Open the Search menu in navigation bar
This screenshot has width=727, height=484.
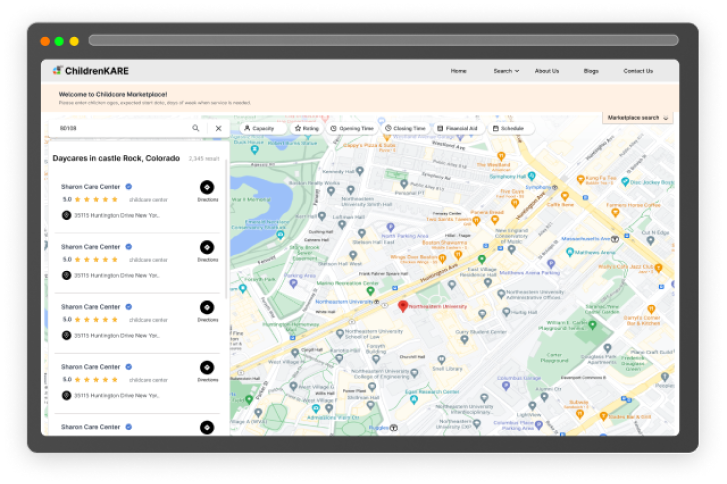506,71
